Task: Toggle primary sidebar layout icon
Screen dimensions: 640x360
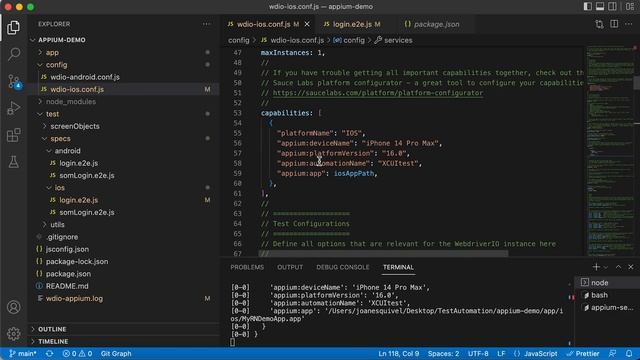Action: click(x=588, y=7)
